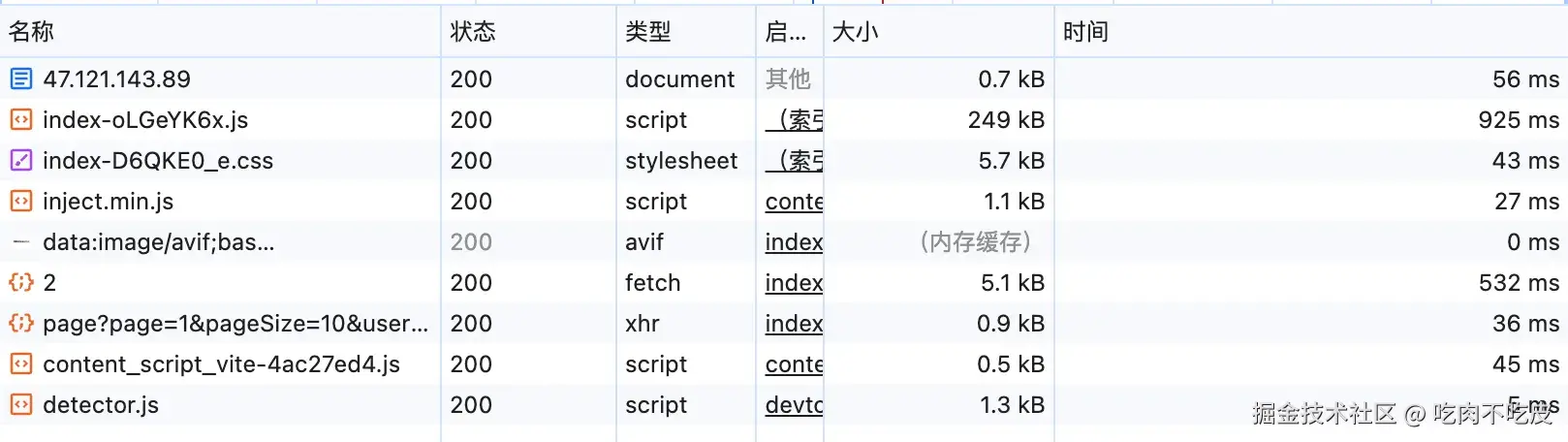Click size value 0.5 kB

point(1011,363)
